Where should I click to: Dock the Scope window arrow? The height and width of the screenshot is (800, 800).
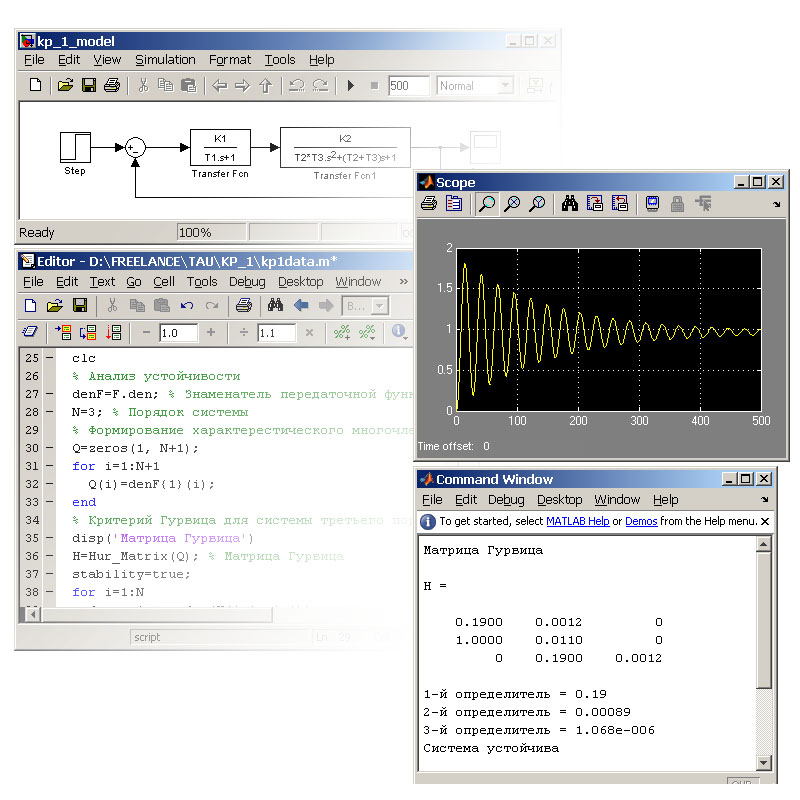777,204
